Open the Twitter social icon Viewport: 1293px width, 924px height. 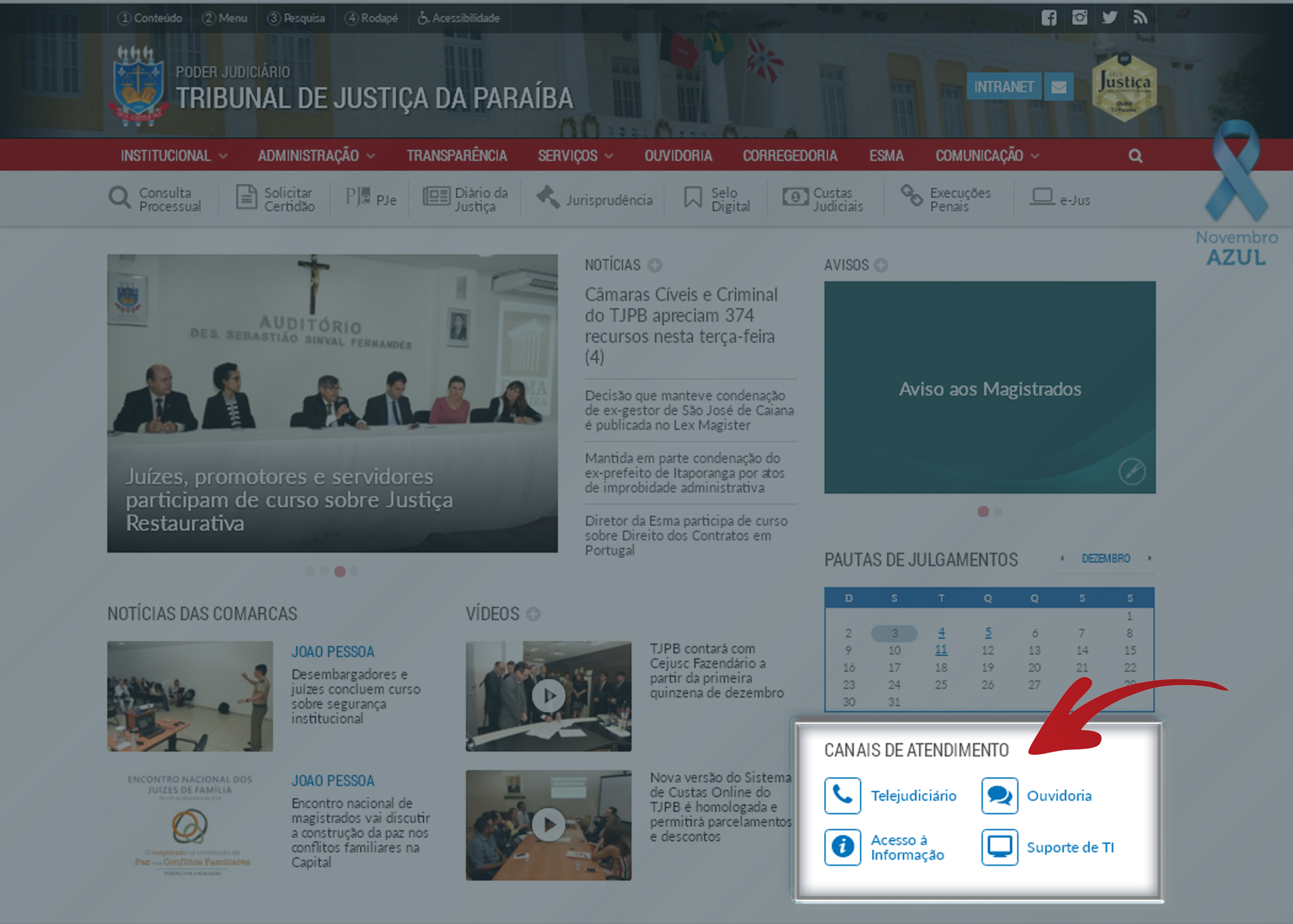click(x=1109, y=18)
